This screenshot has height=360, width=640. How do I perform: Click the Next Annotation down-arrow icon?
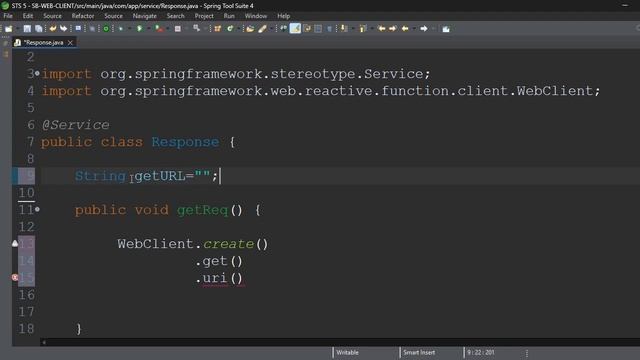(344, 28)
